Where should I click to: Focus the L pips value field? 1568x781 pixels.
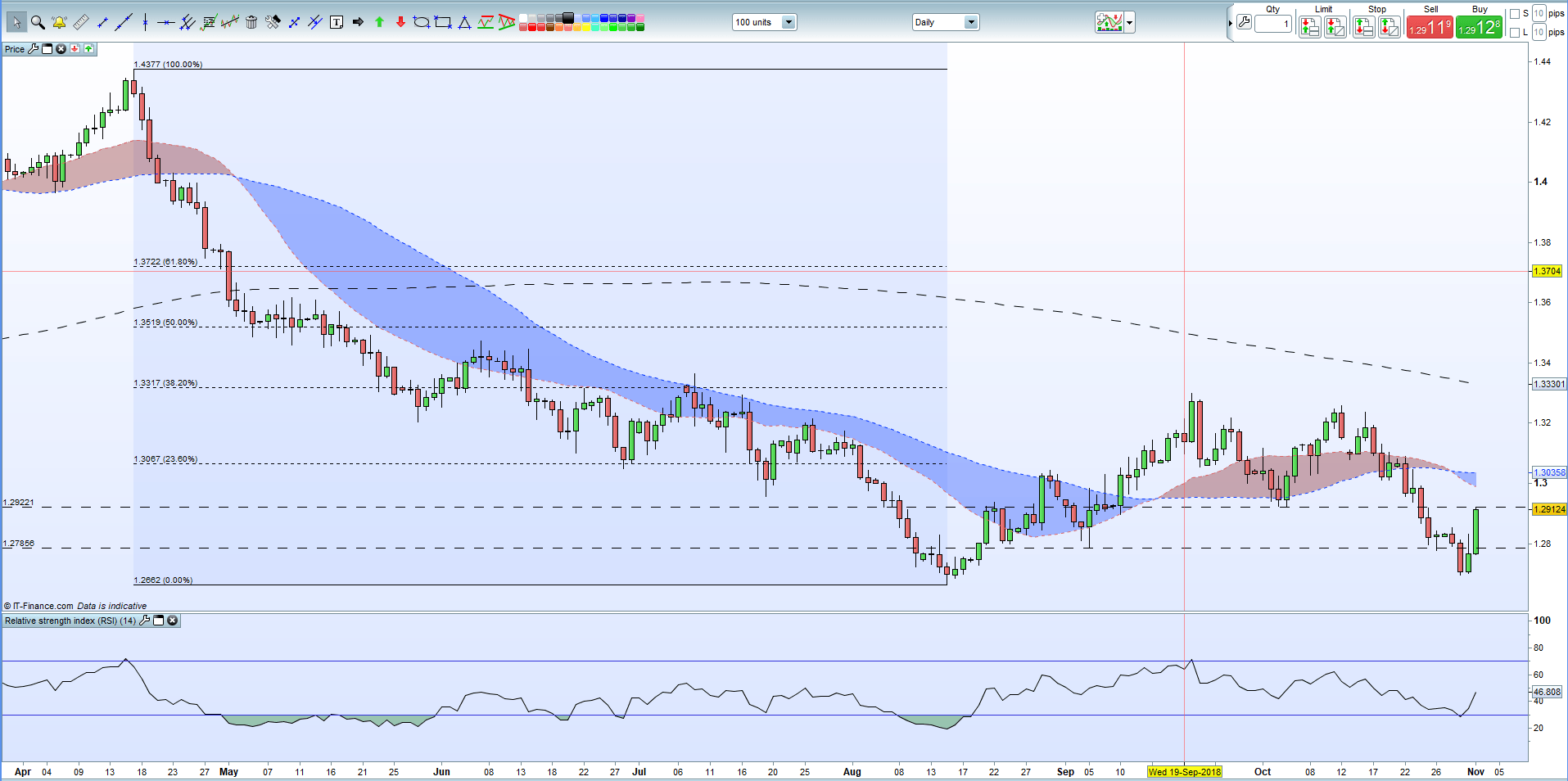click(1539, 32)
